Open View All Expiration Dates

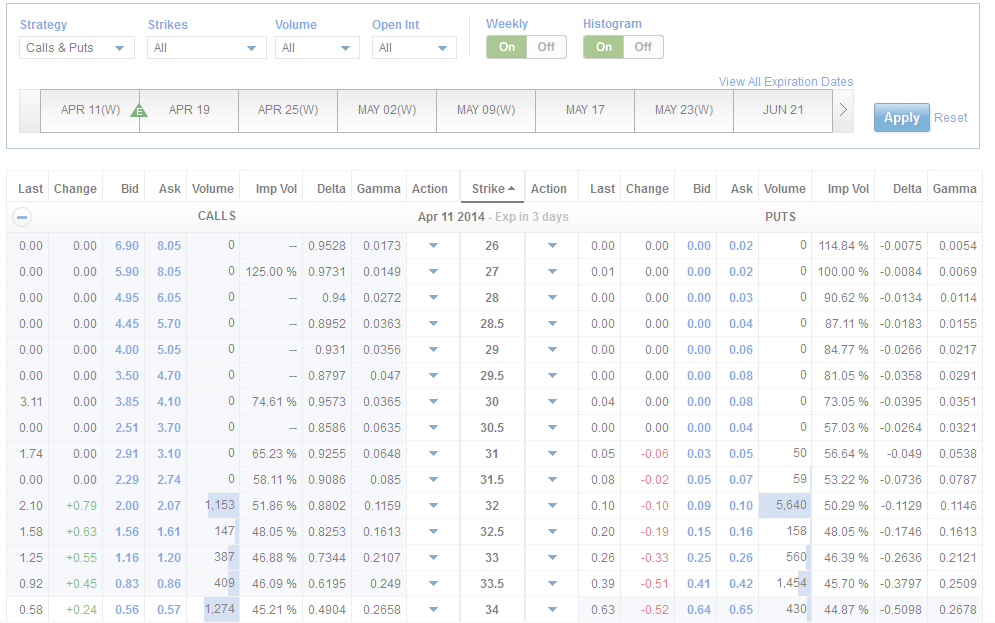pos(785,81)
